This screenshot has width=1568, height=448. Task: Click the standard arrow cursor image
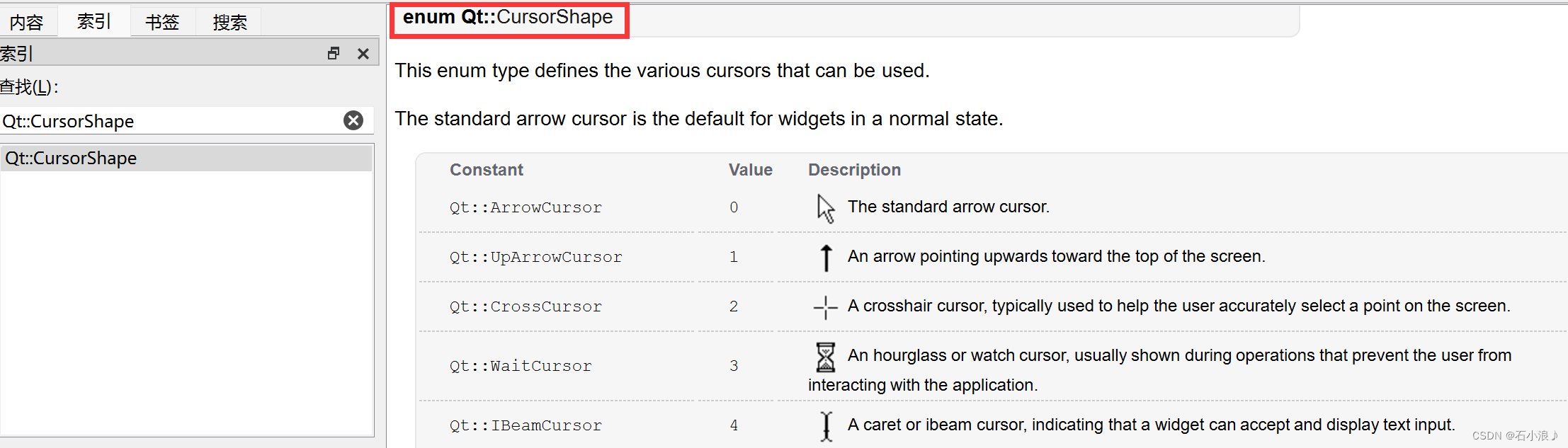825,208
